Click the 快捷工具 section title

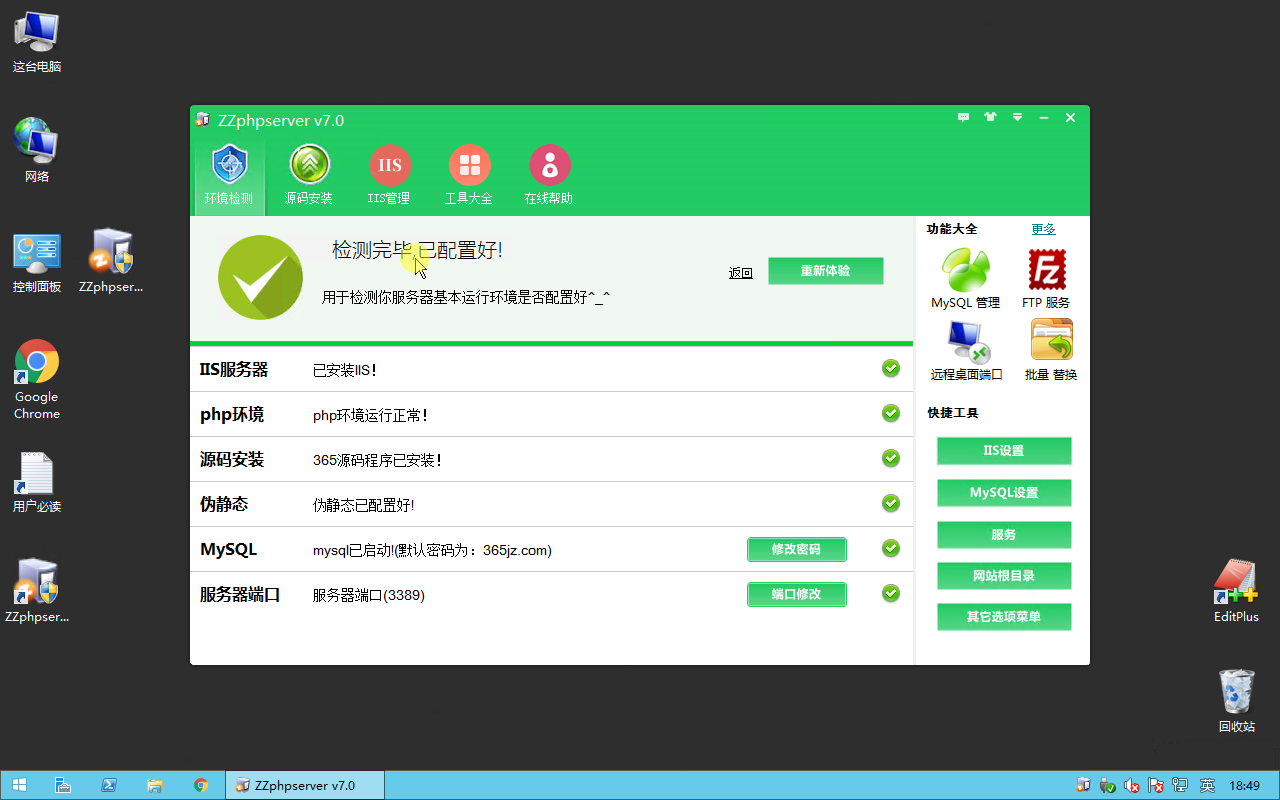[x=952, y=413]
